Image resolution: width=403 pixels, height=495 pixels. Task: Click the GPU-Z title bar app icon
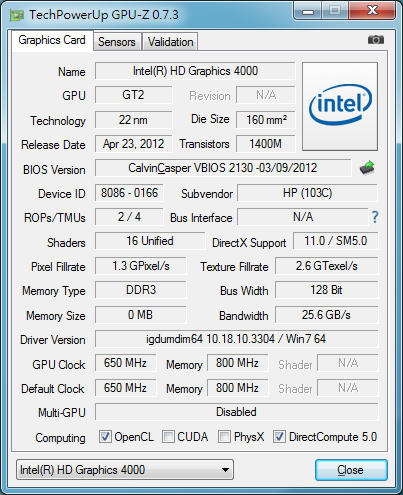tap(17, 15)
